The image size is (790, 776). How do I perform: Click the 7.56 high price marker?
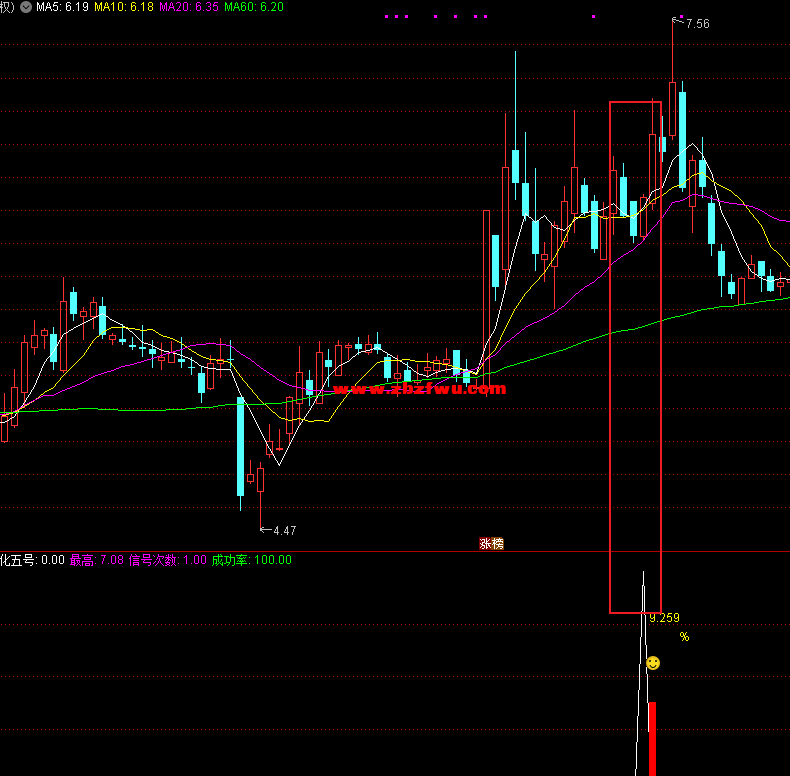pos(696,24)
